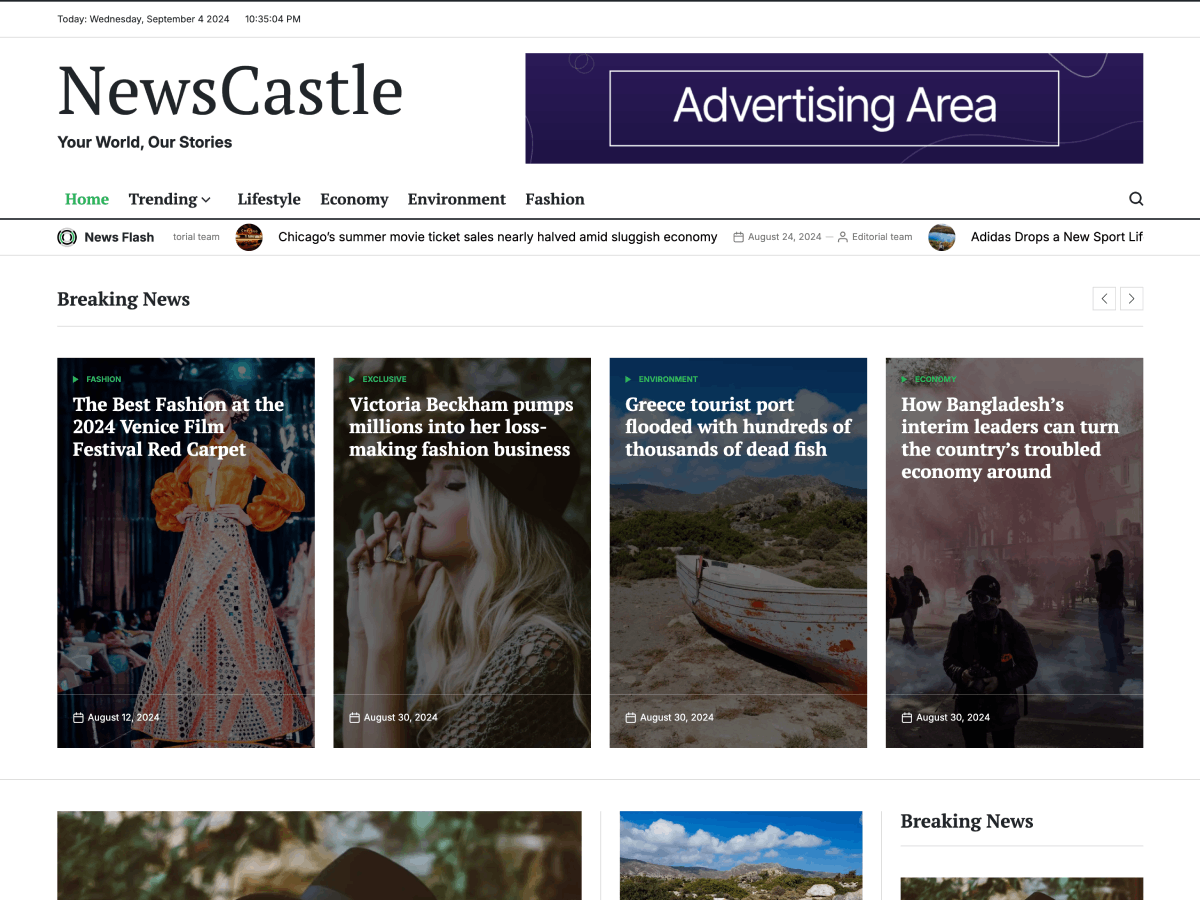
Task: Select the Home navigation item
Action: (87, 199)
